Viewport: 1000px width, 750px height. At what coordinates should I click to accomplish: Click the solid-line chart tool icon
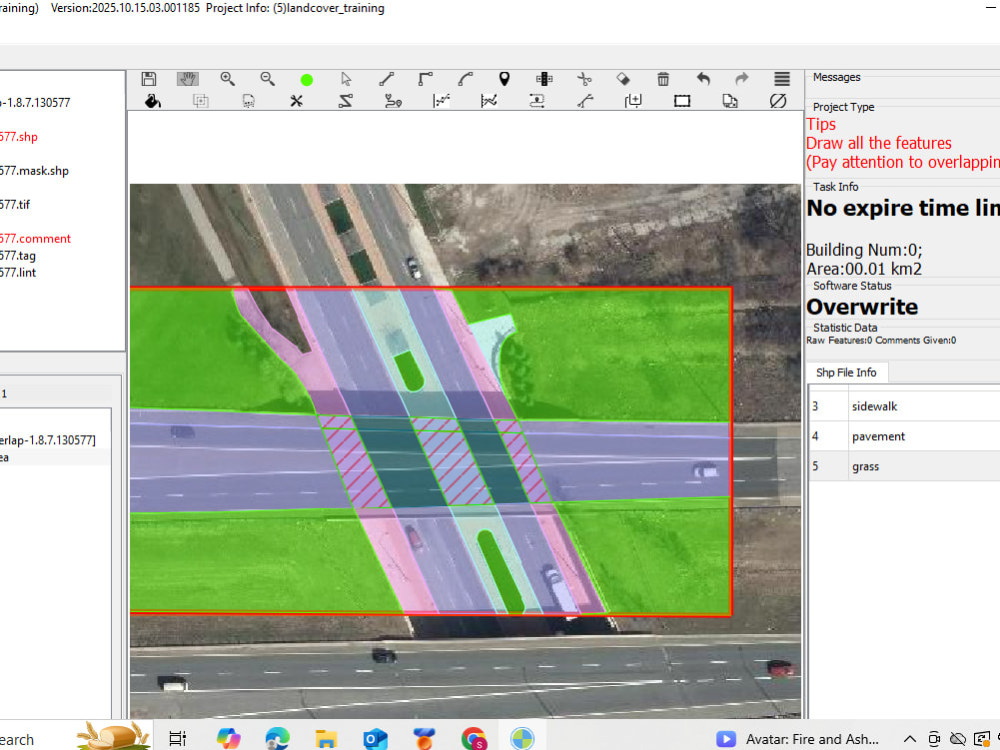pos(489,101)
